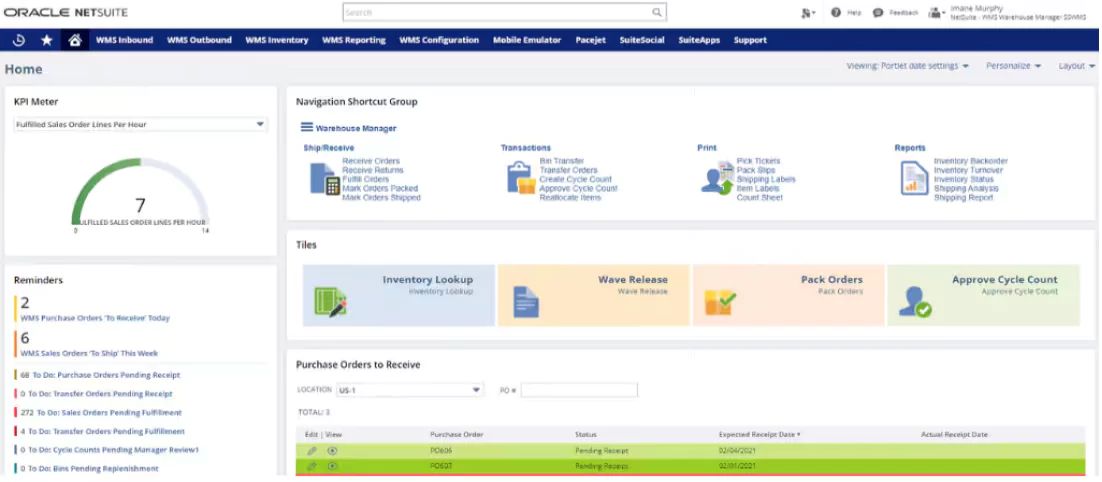Click the PO # input field
The height and width of the screenshot is (482, 1102).
[x=579, y=390]
